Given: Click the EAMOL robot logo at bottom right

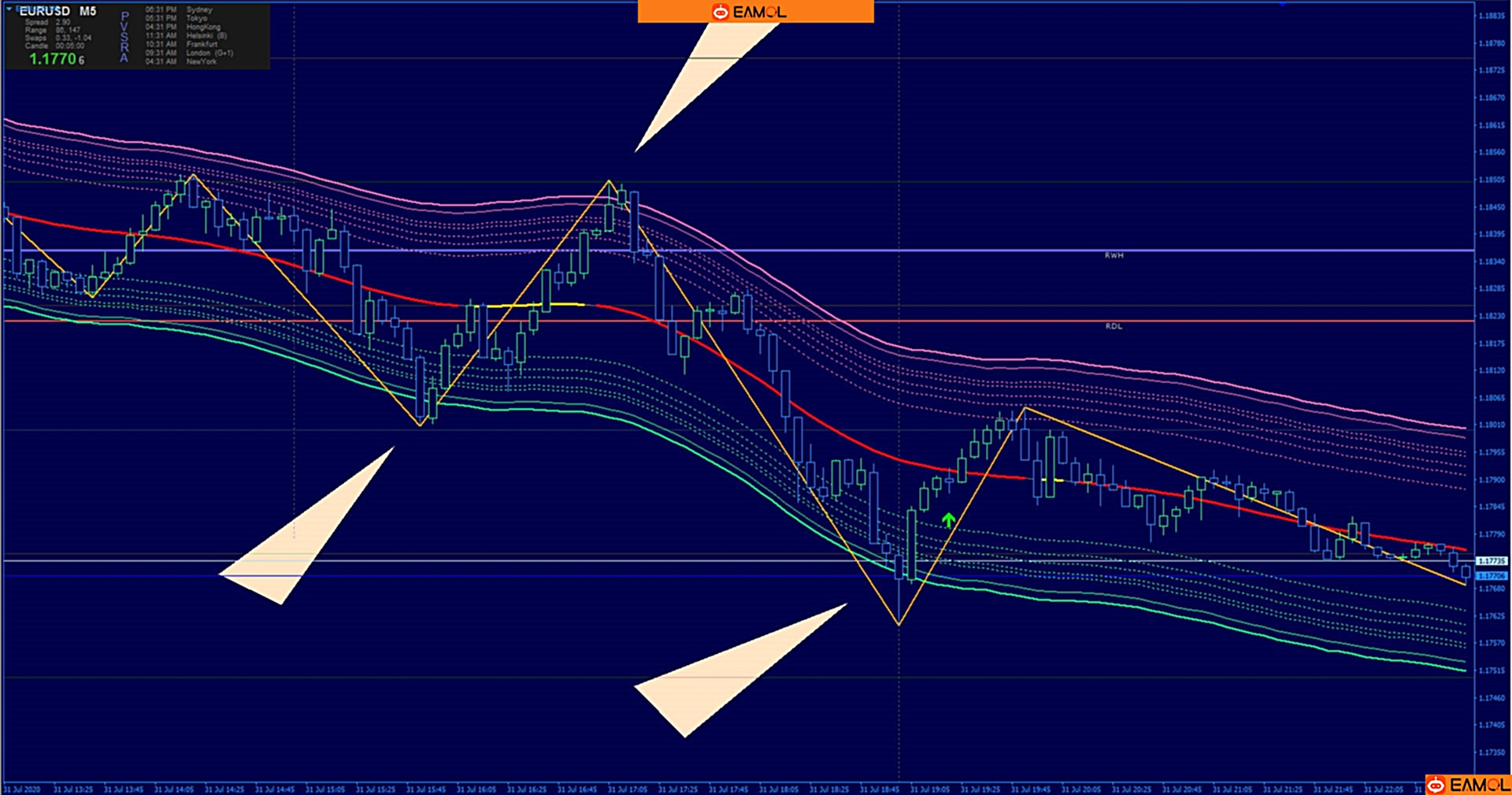Looking at the screenshot, I should (1436, 785).
